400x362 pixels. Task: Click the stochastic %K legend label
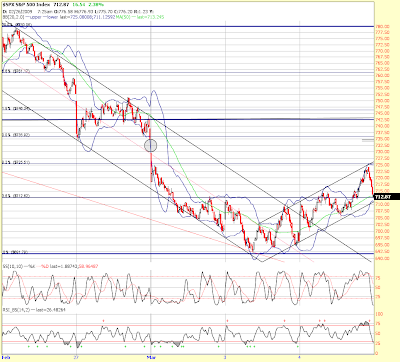pos(31,266)
